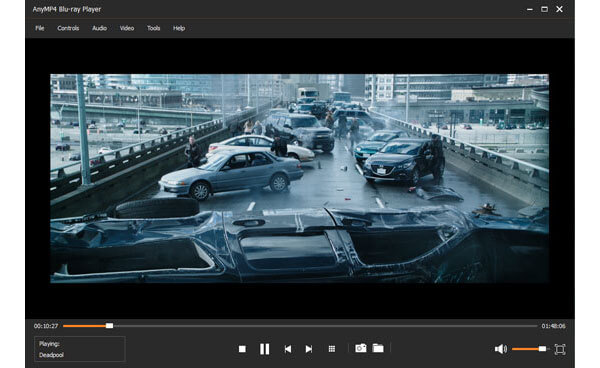Click the elapsed time 00:10:27
600x368 pixels.
(46, 326)
